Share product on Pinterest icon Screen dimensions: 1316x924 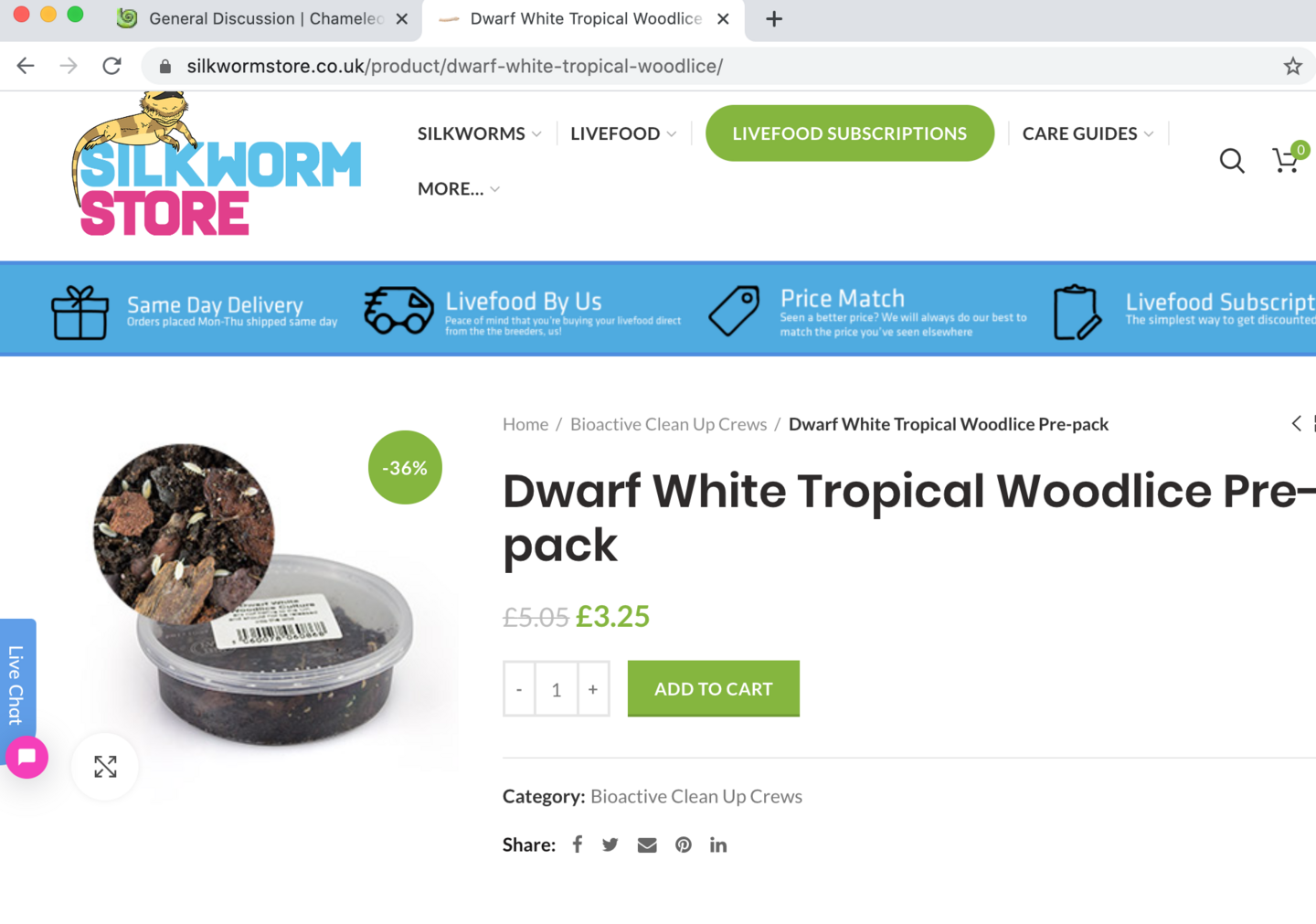click(x=684, y=844)
